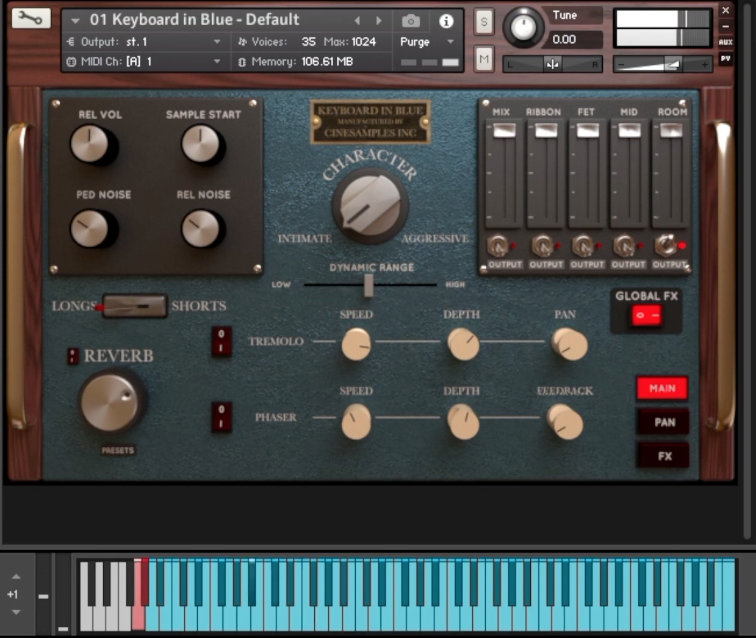Switch to the FX page
Image resolution: width=756 pixels, height=638 pixels.
point(662,456)
